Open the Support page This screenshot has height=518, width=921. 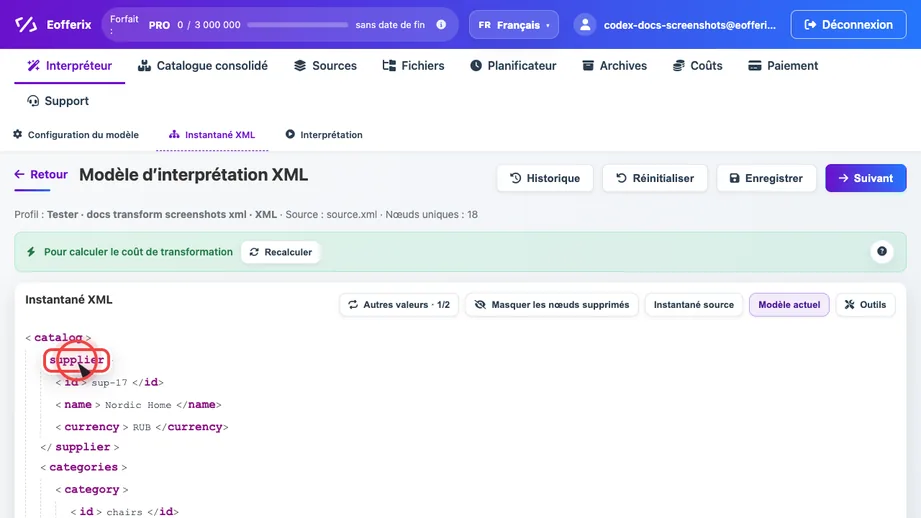pyautogui.click(x=58, y=101)
